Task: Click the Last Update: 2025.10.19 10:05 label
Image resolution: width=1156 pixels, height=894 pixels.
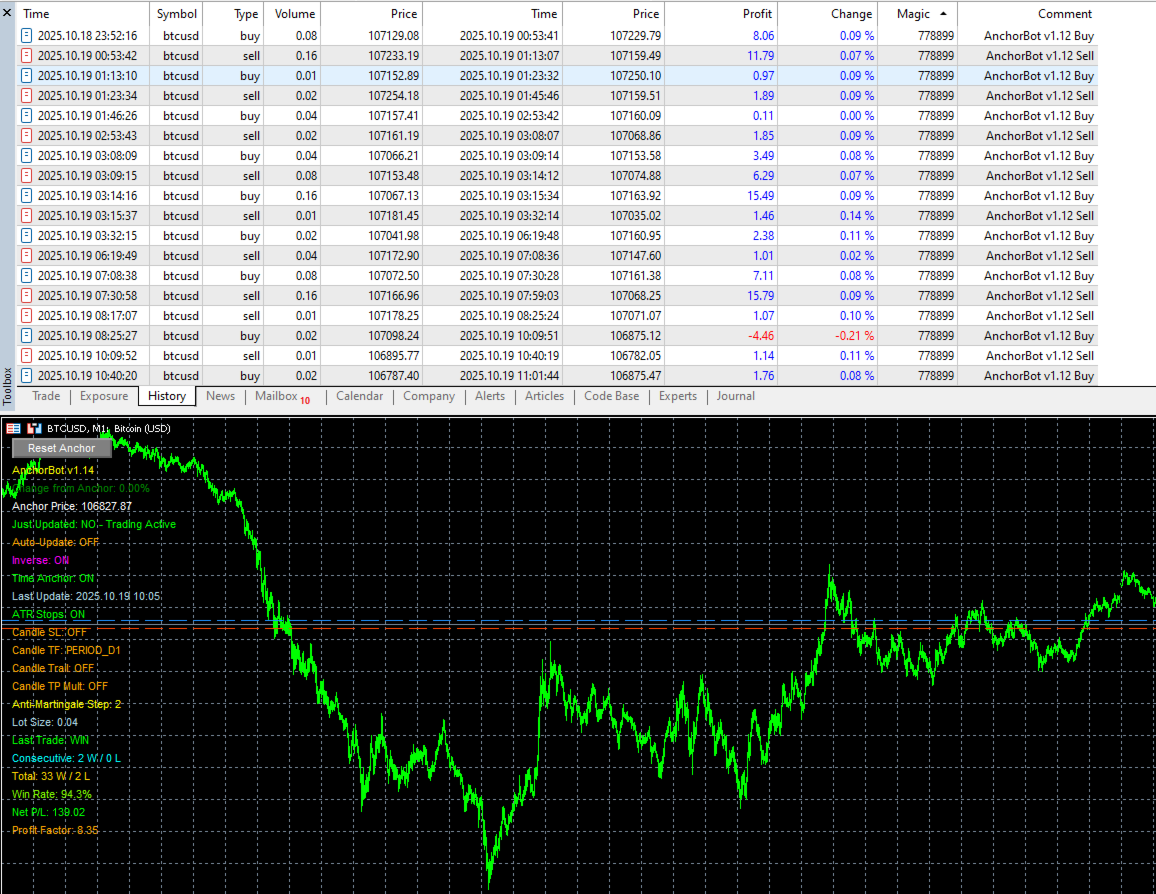Action: [x=86, y=596]
